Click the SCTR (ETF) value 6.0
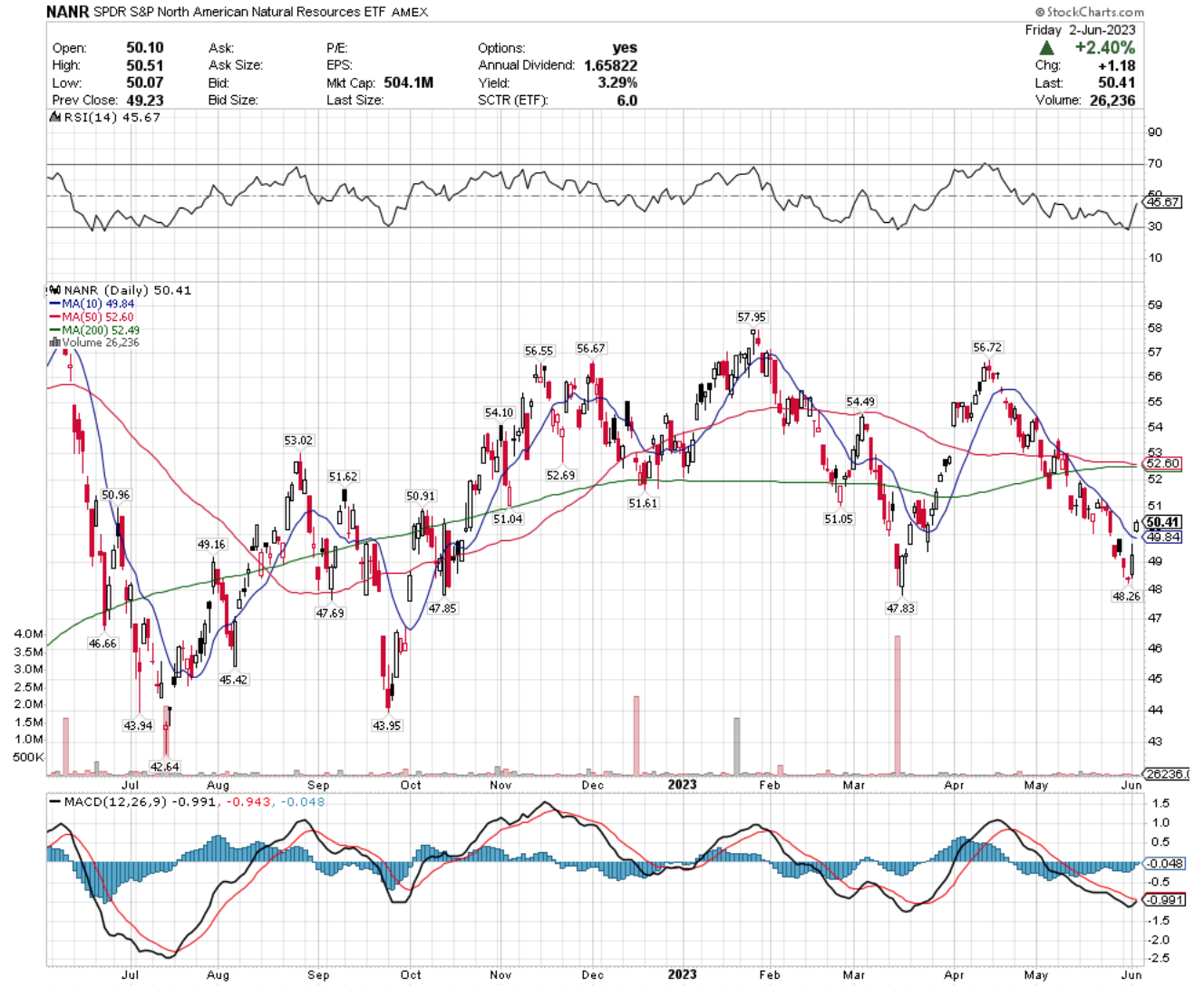Screen dimensions: 1204x988 coord(627,100)
